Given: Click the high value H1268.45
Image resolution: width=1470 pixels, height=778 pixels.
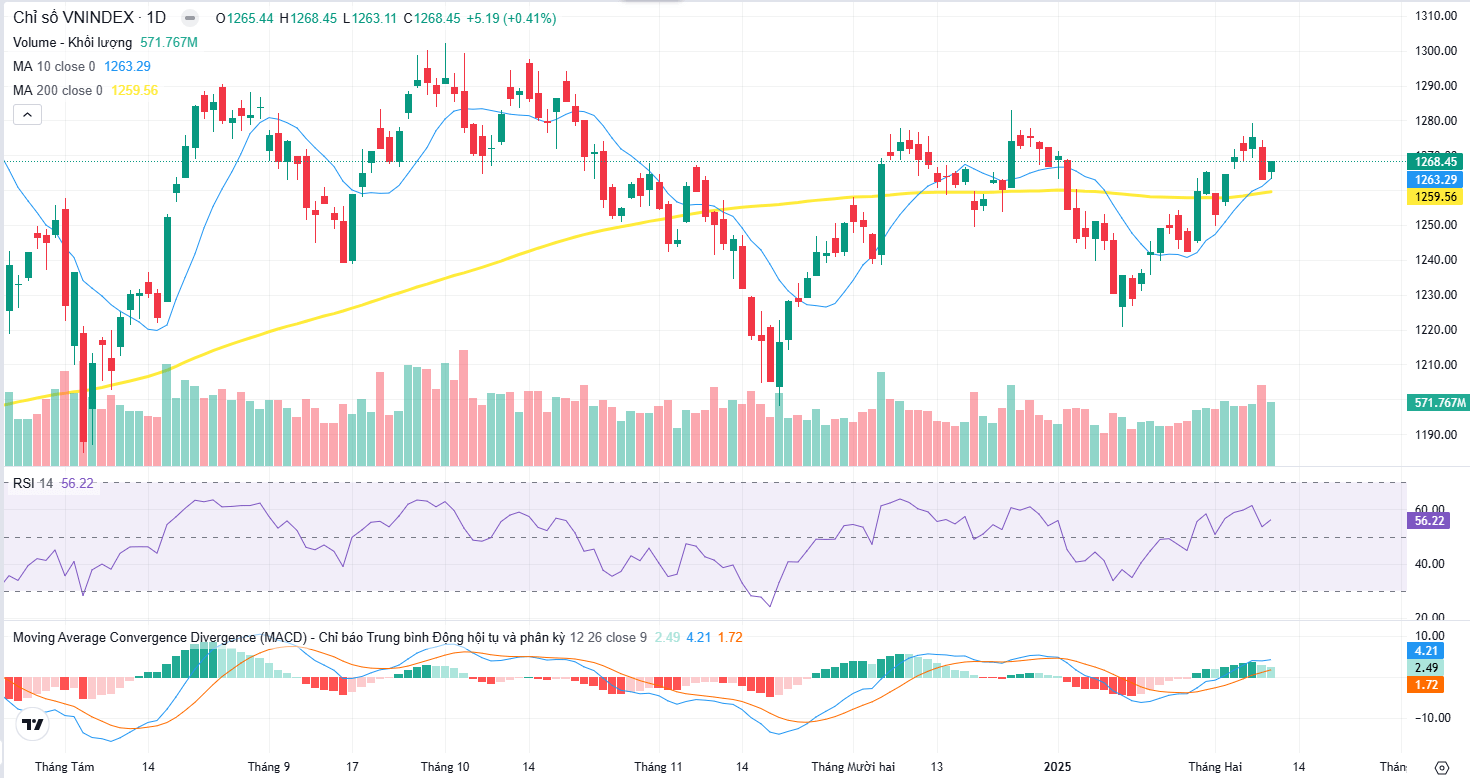Looking at the screenshot, I should (x=310, y=18).
